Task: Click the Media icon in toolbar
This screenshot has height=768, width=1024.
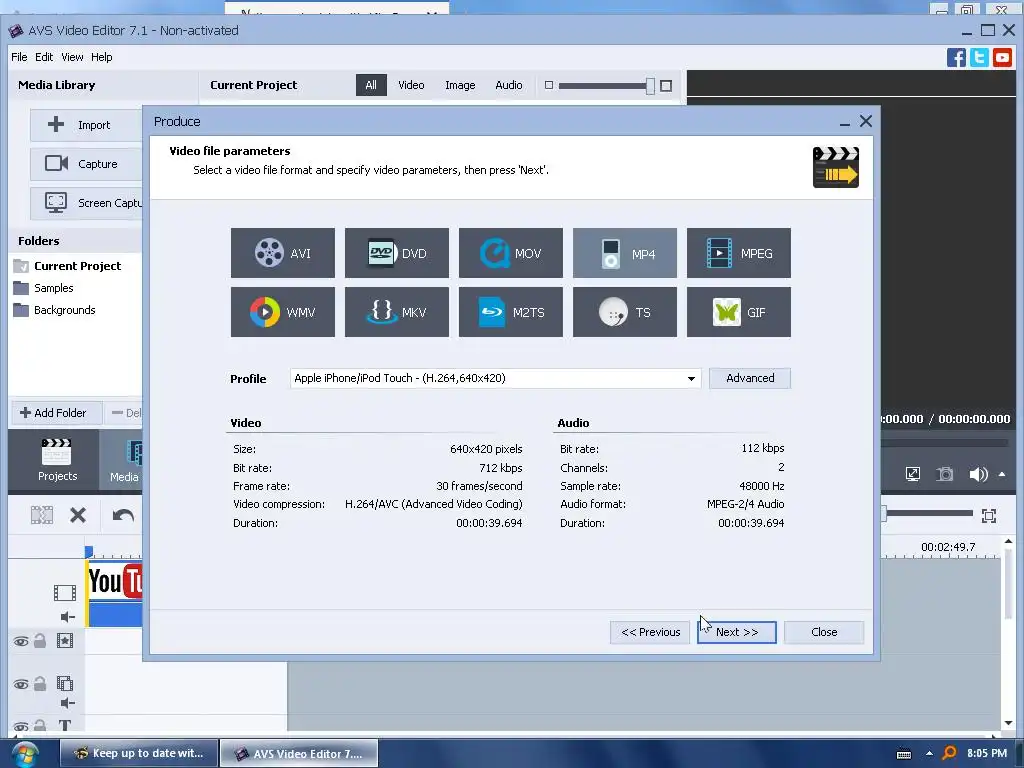Action: point(124,460)
